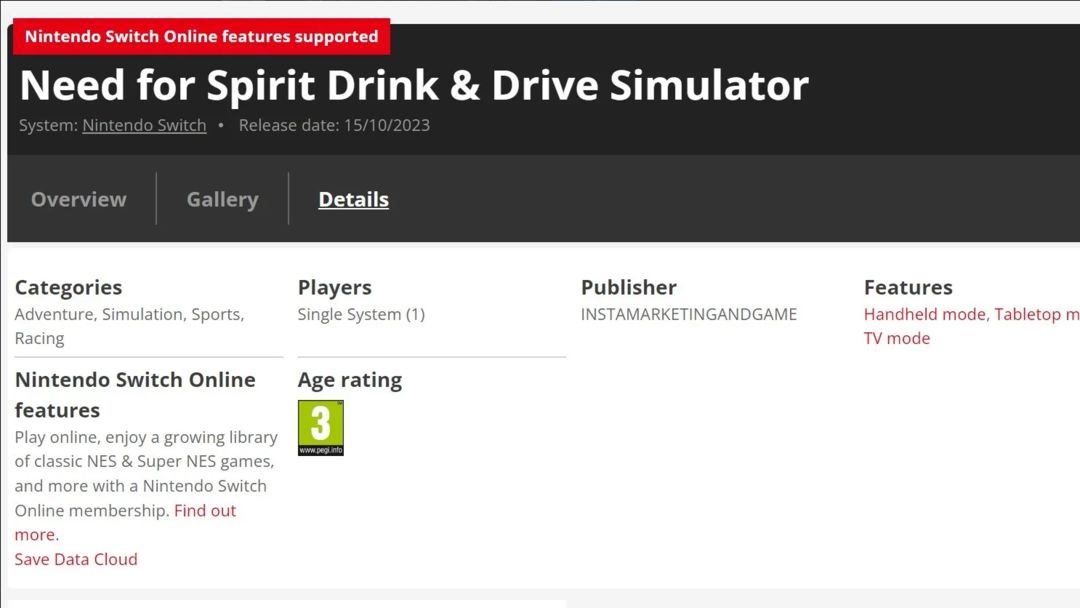
Task: Click the release date '15/10/2023'
Action: tap(387, 125)
